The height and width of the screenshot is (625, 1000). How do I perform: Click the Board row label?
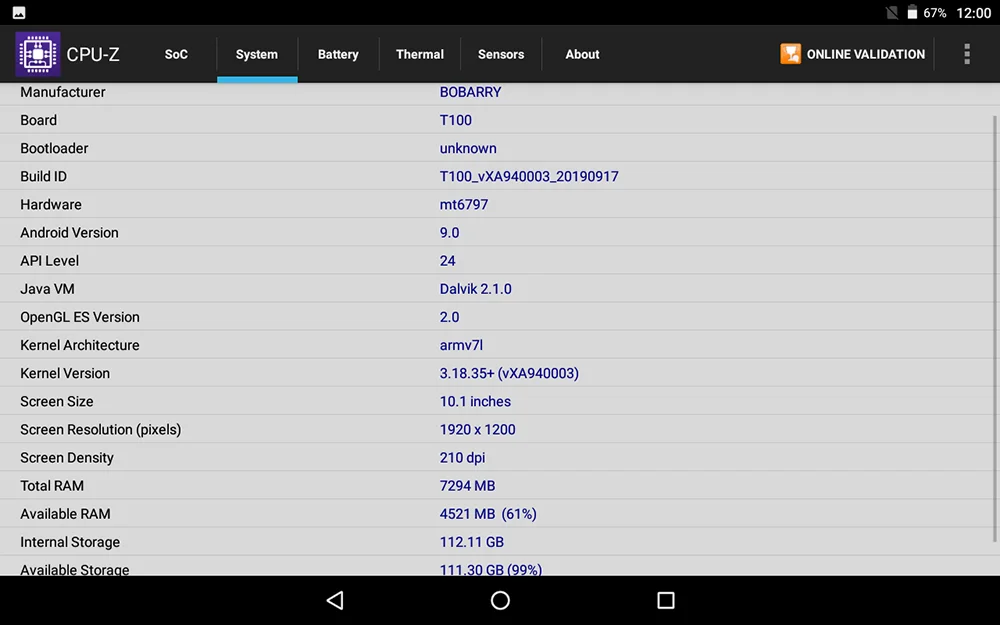point(38,120)
